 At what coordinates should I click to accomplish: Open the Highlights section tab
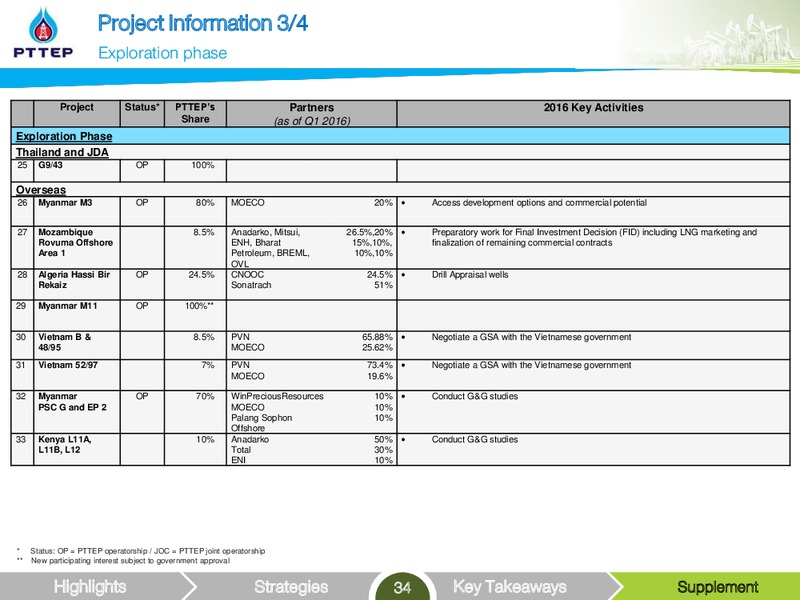(x=90, y=587)
